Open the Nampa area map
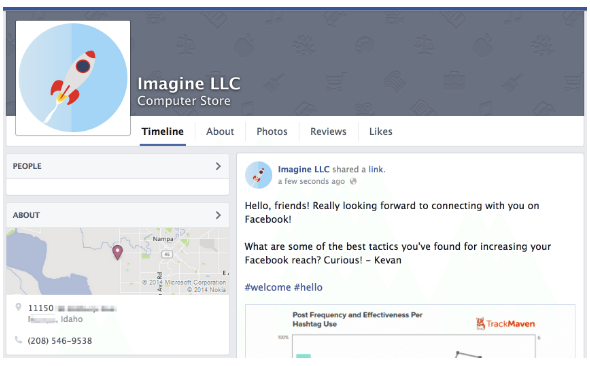The height and width of the screenshot is (366, 590). pos(118,261)
